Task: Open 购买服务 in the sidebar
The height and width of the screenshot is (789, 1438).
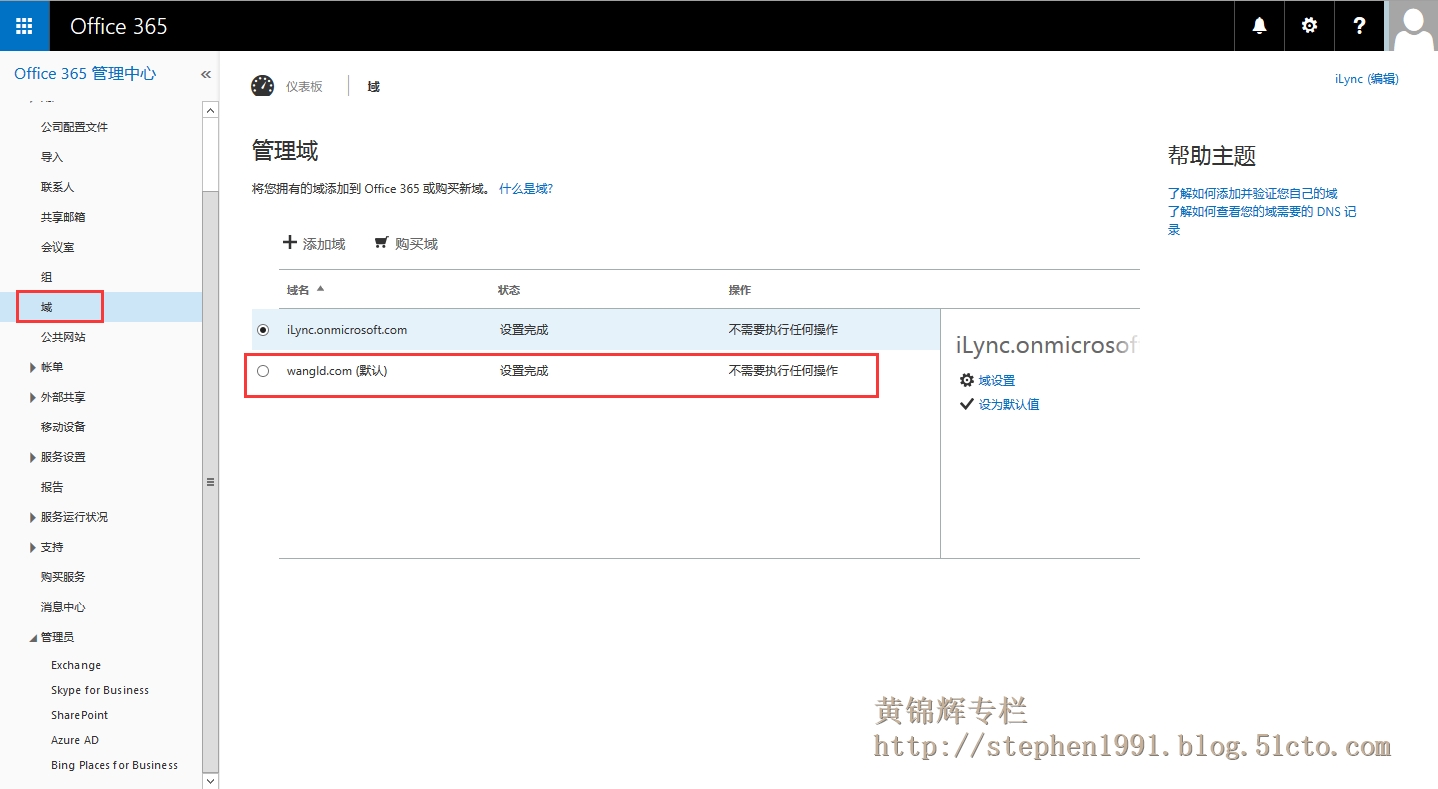Action: coord(63,577)
